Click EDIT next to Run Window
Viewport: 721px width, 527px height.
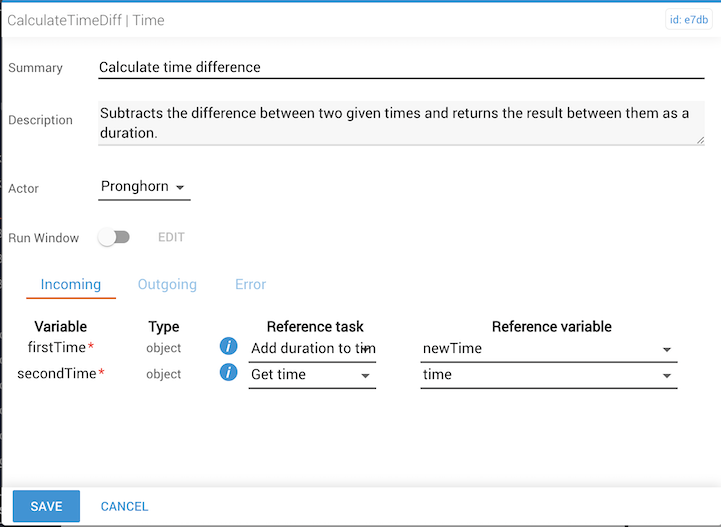point(171,238)
